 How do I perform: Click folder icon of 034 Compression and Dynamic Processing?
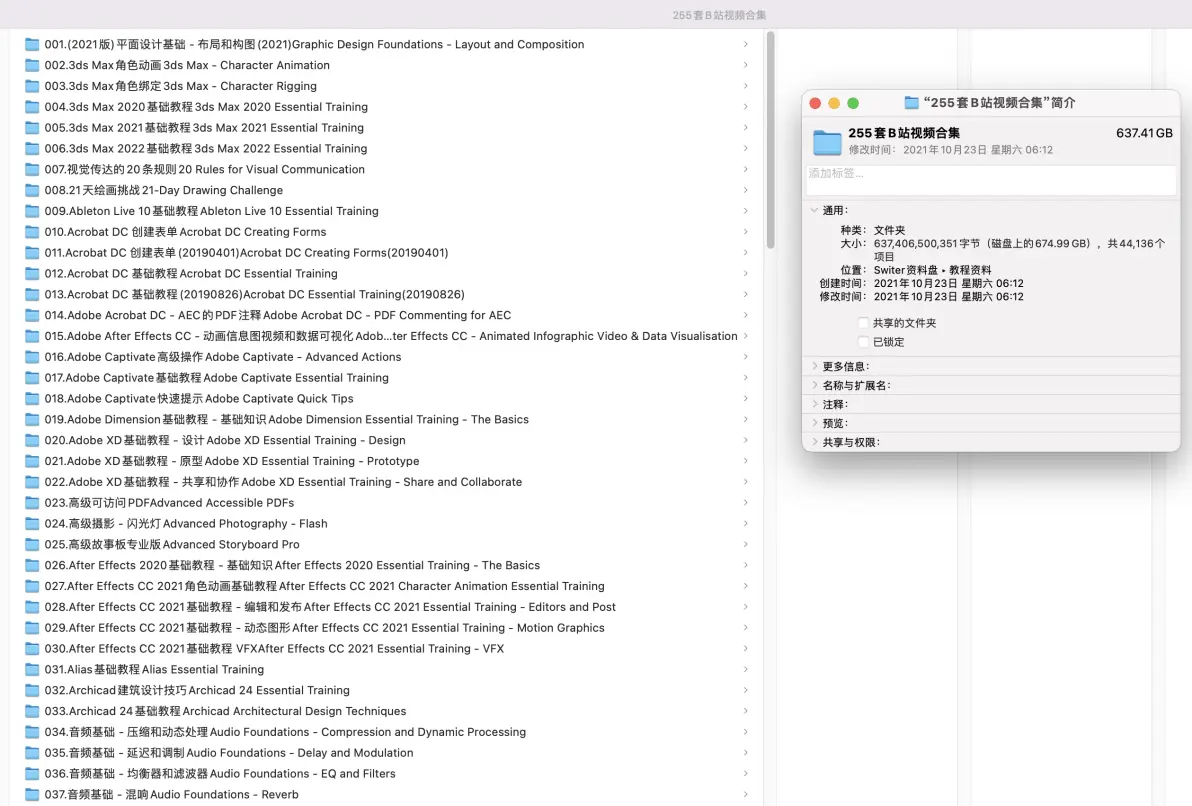(32, 732)
